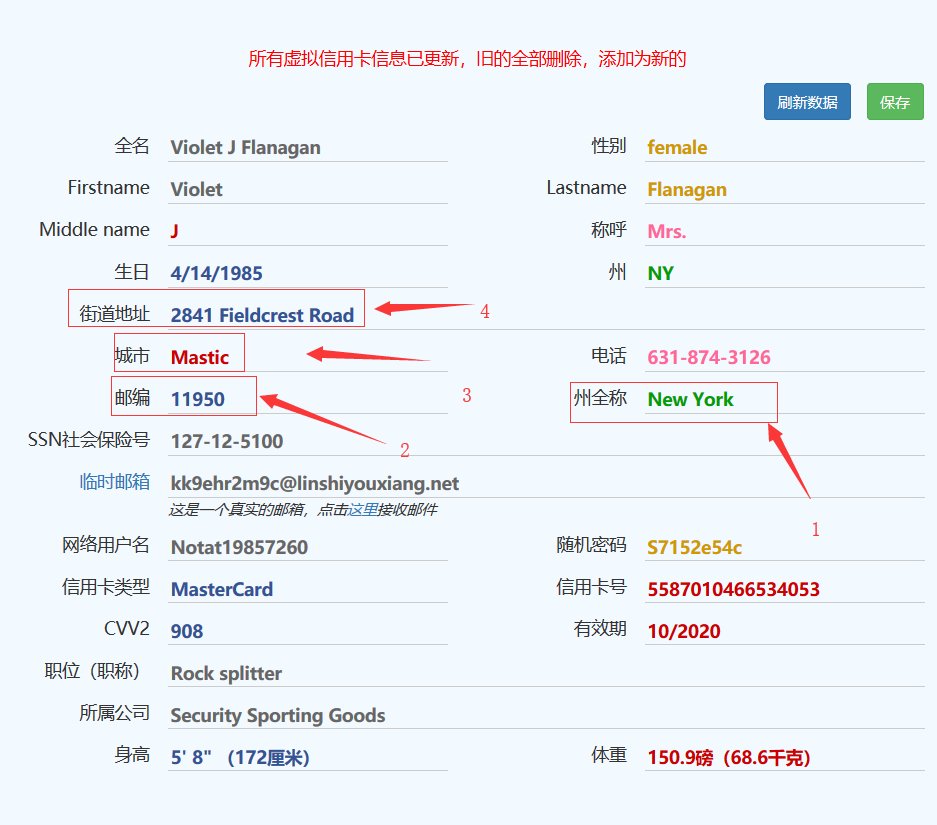Click the SSN社会保险号 label
The height and width of the screenshot is (825, 937).
[x=89, y=440]
